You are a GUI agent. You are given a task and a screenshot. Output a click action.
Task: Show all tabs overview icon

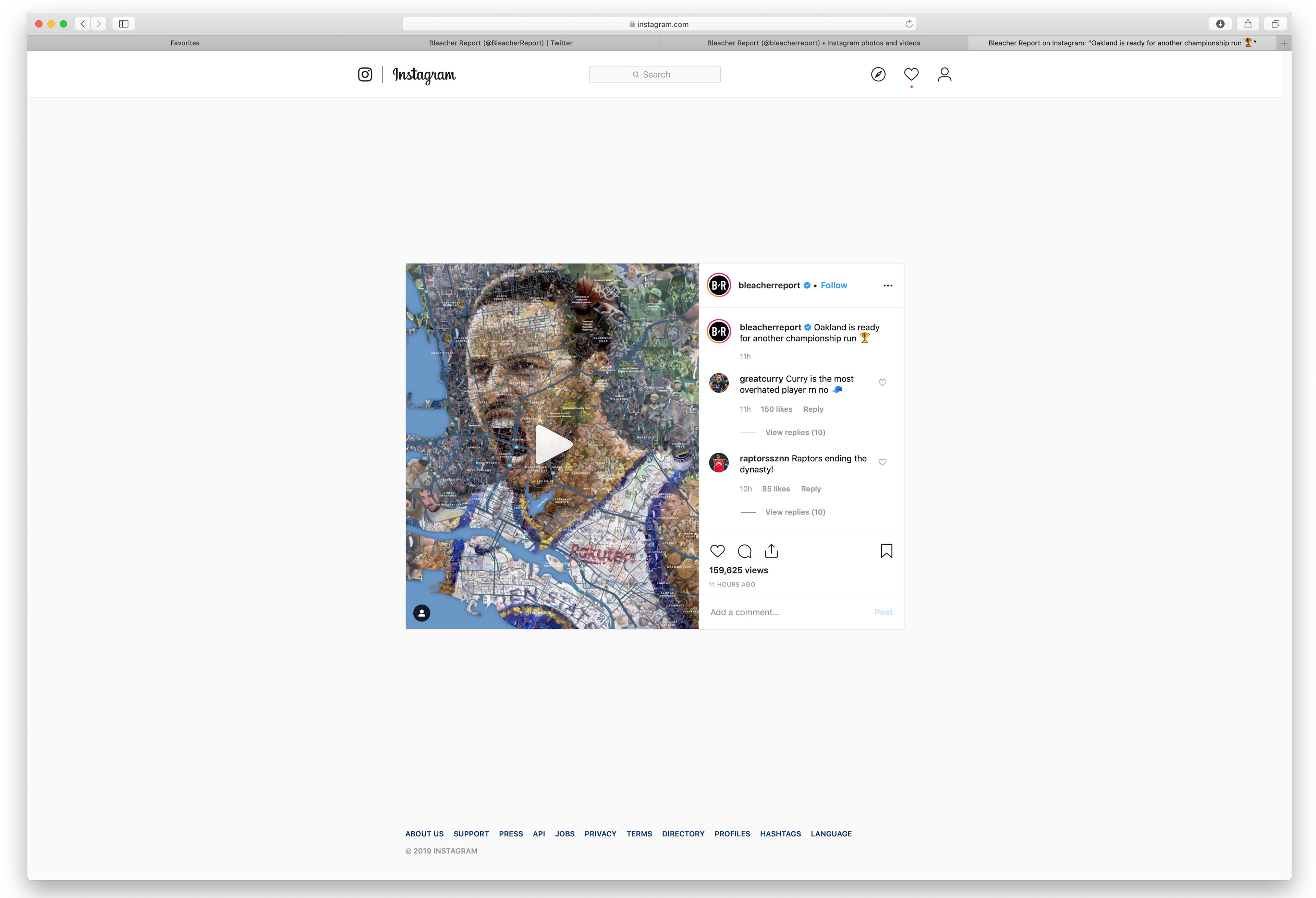pos(1275,24)
